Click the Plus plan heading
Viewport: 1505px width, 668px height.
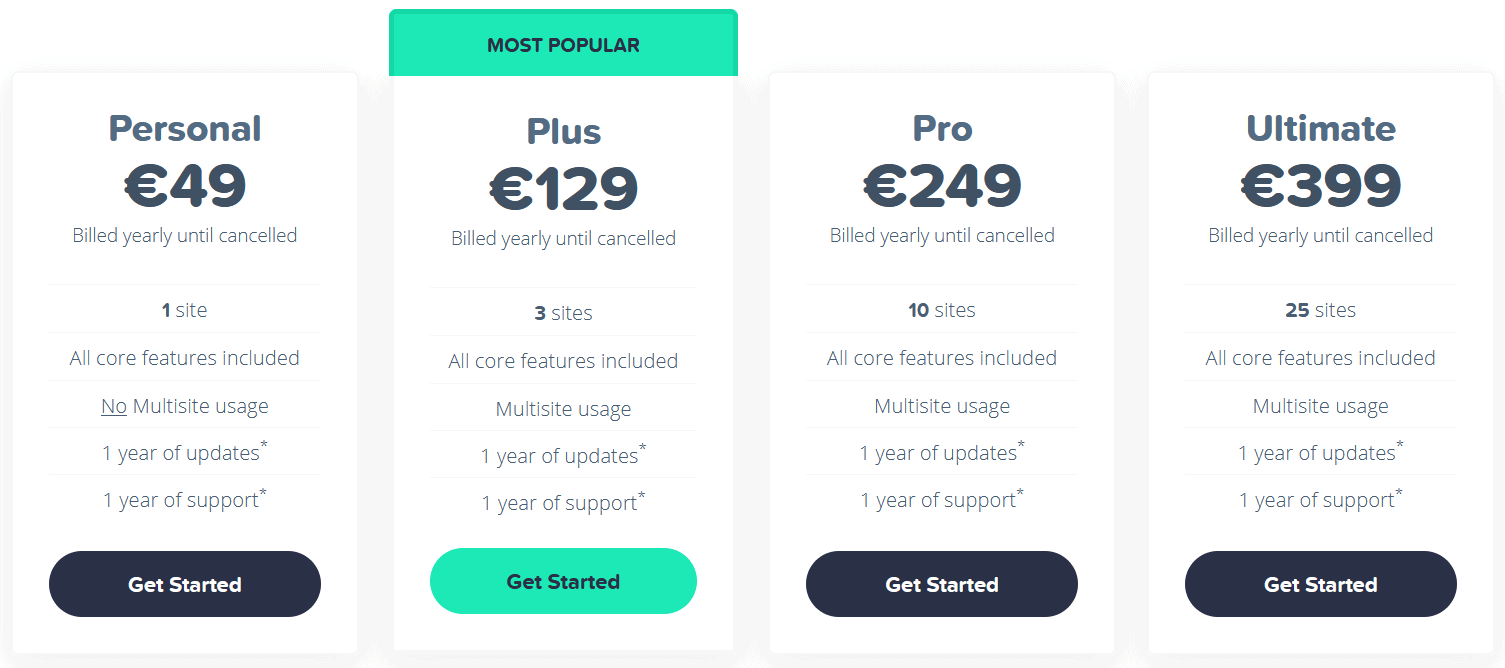(563, 132)
